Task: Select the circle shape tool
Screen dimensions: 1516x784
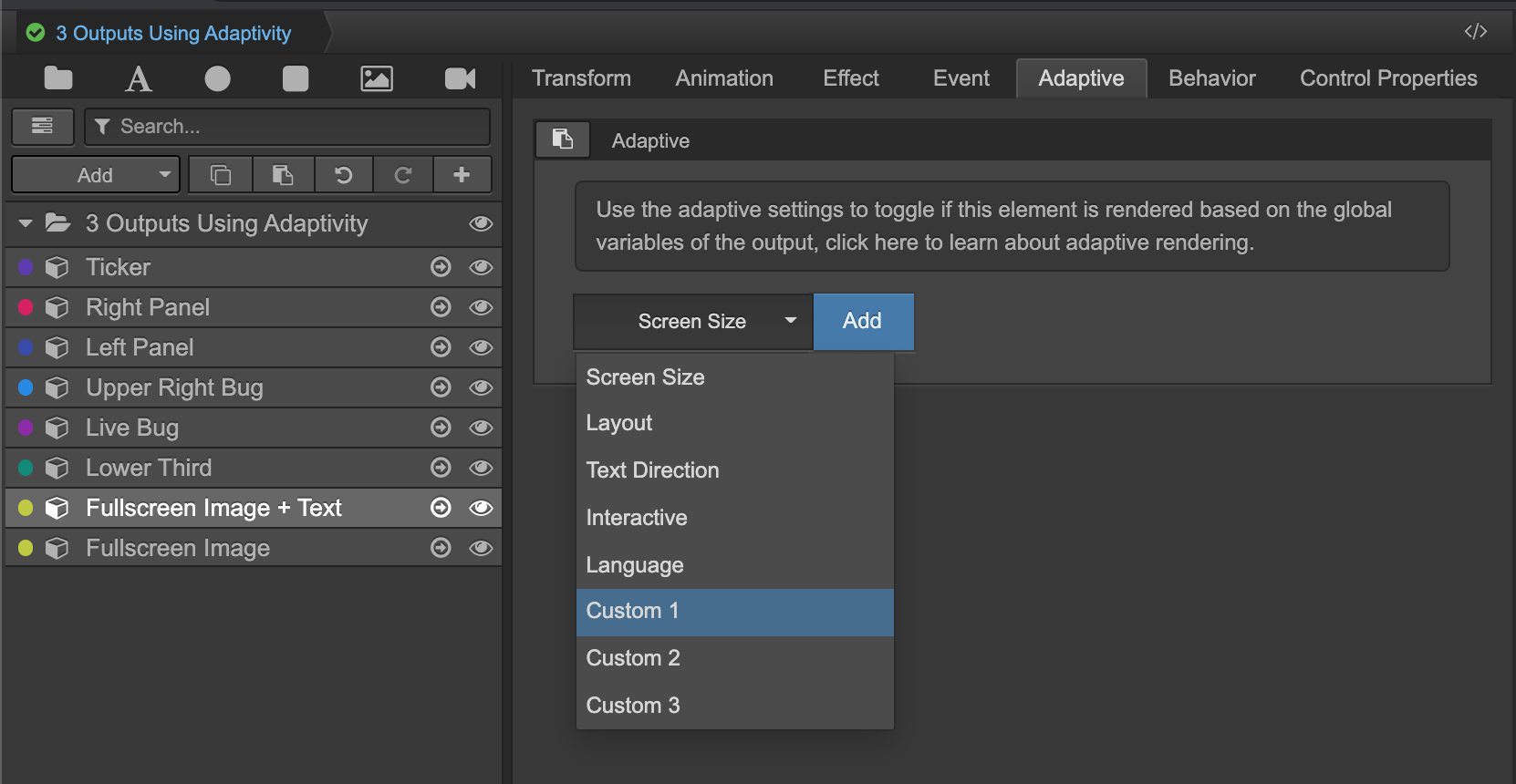Action: pyautogui.click(x=217, y=79)
